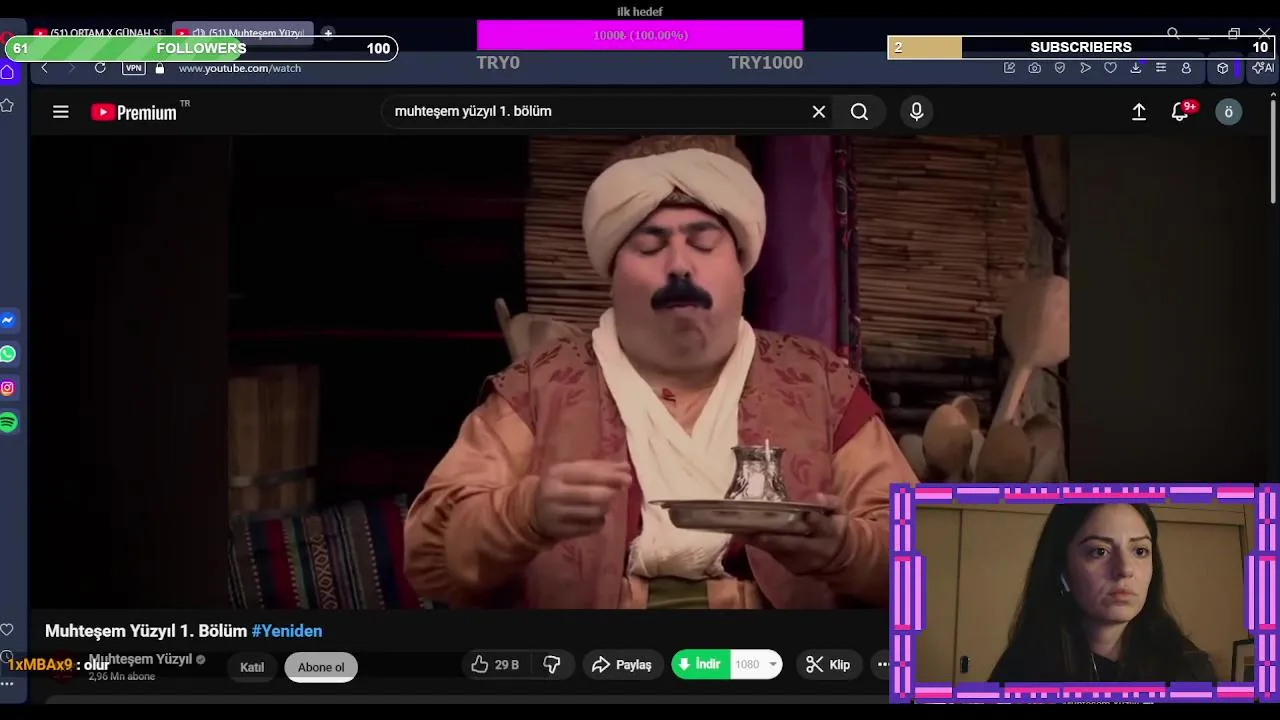Create a clip with Klip

pyautogui.click(x=828, y=665)
